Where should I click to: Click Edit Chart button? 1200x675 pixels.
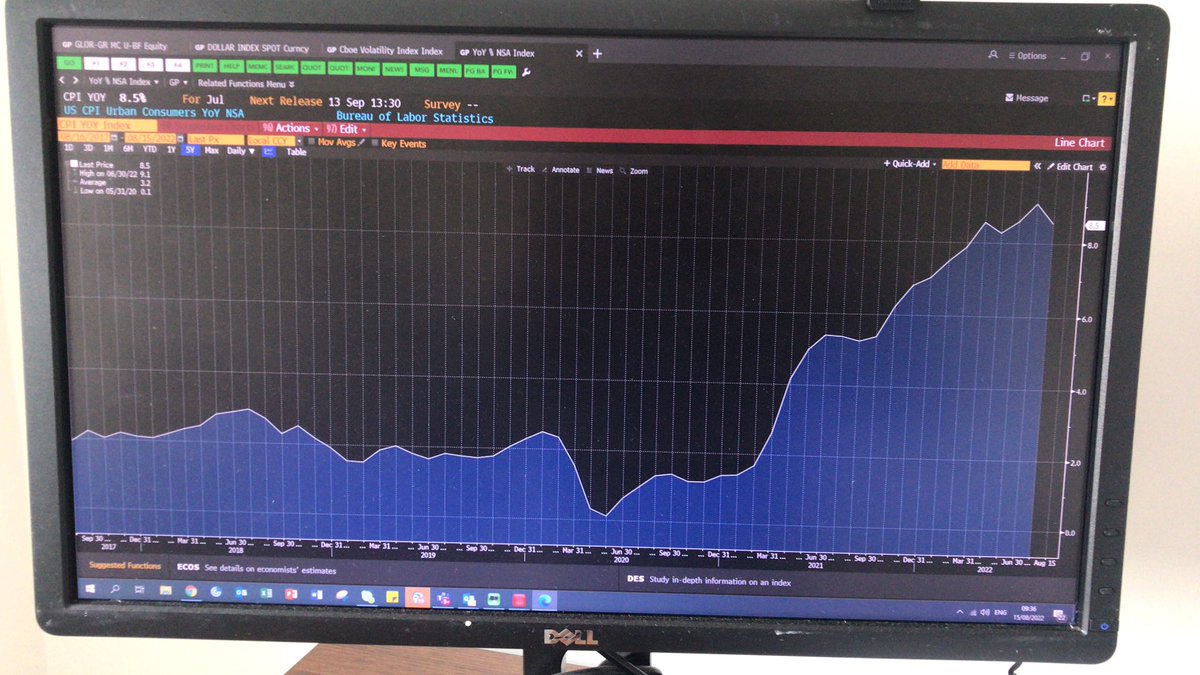[x=1070, y=167]
